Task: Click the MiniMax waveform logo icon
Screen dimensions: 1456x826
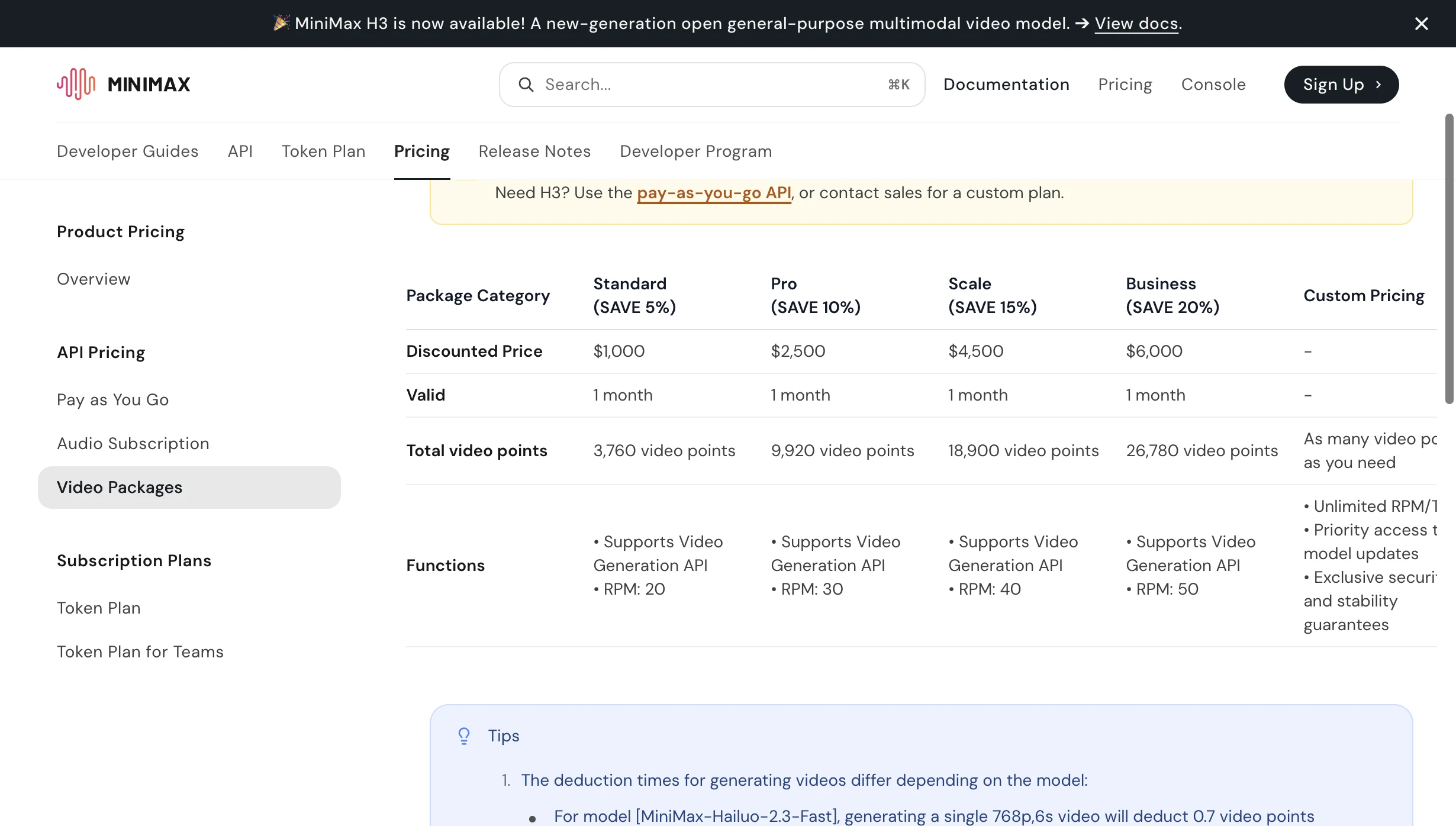Action: pyautogui.click(x=76, y=84)
